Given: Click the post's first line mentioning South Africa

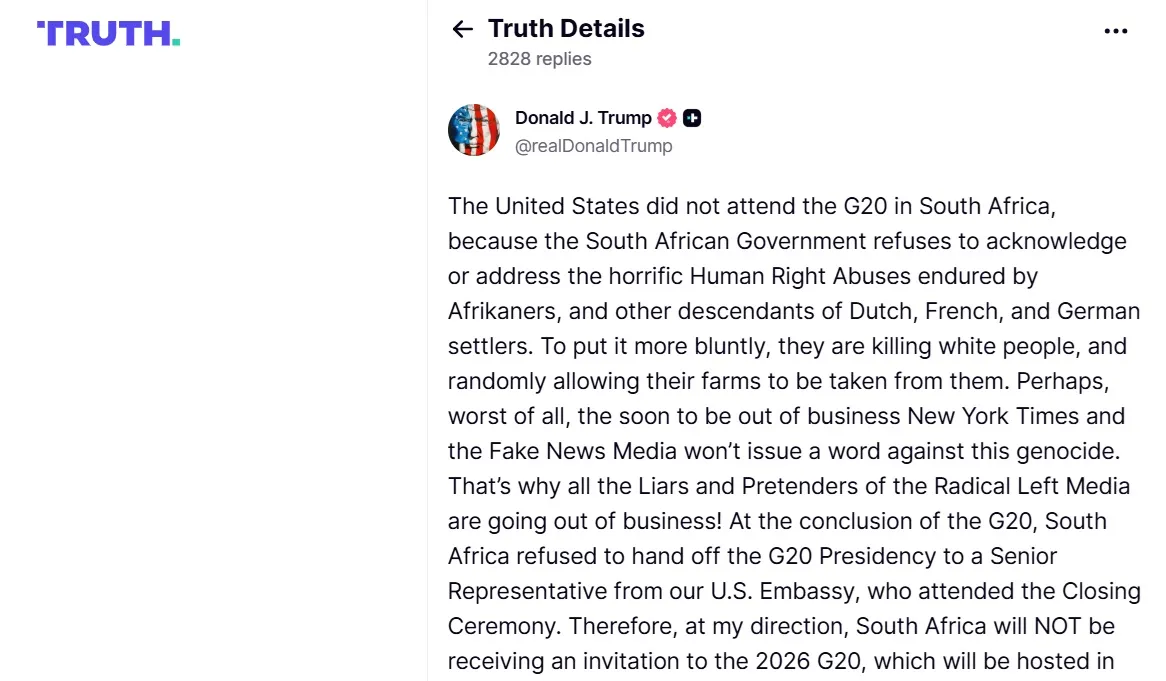Looking at the screenshot, I should pos(750,206).
